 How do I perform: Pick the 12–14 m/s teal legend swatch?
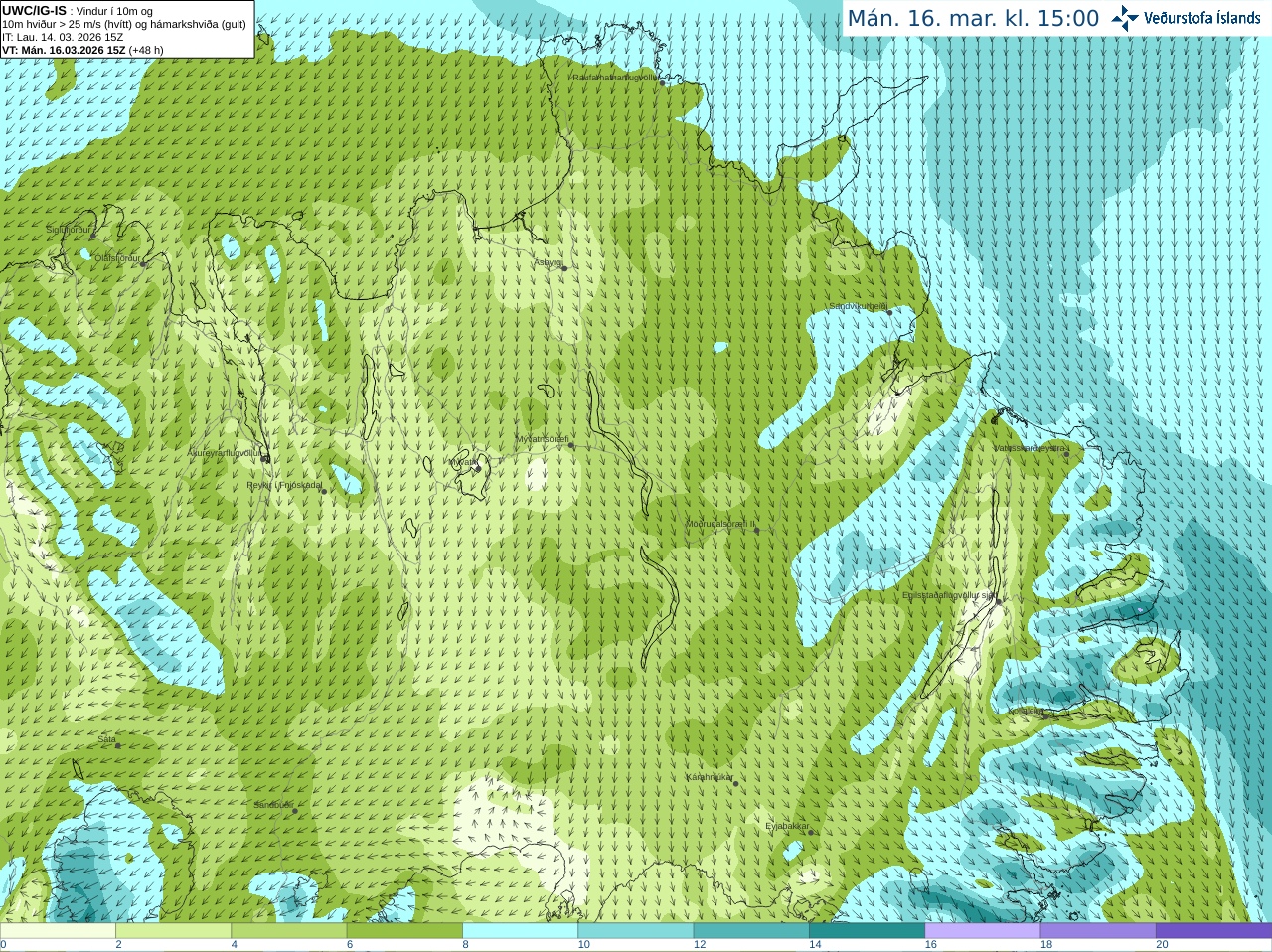[751, 931]
